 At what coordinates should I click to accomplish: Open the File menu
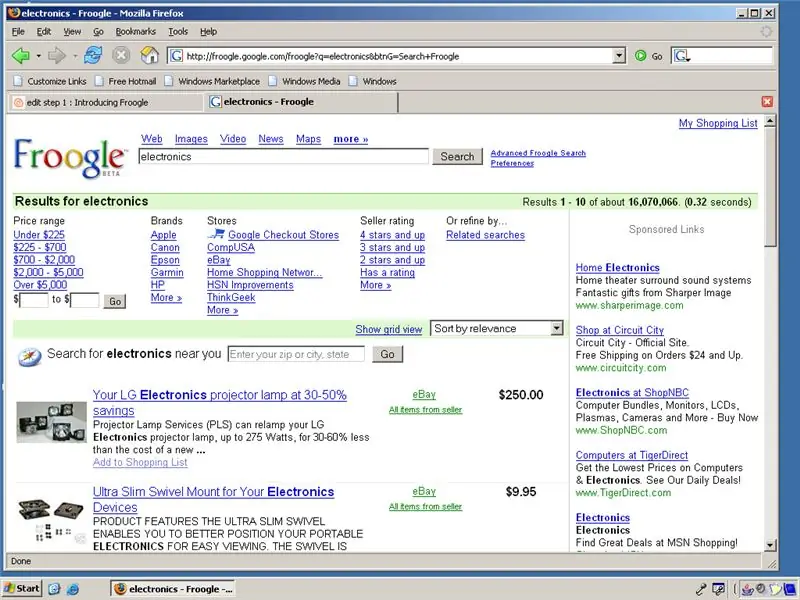tap(18, 32)
